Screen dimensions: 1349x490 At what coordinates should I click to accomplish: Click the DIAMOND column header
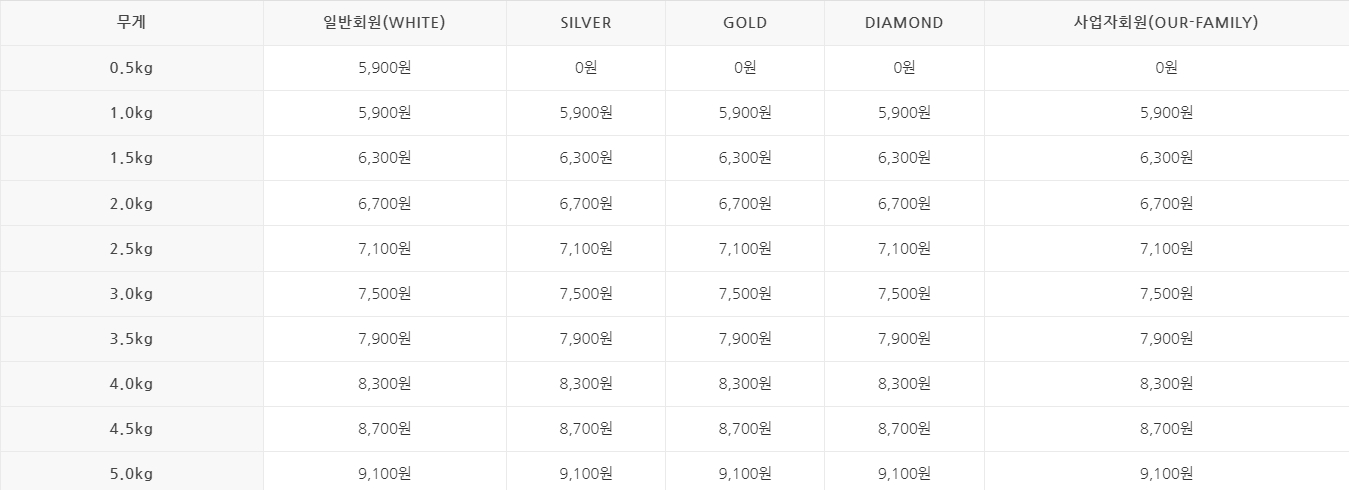904,23
